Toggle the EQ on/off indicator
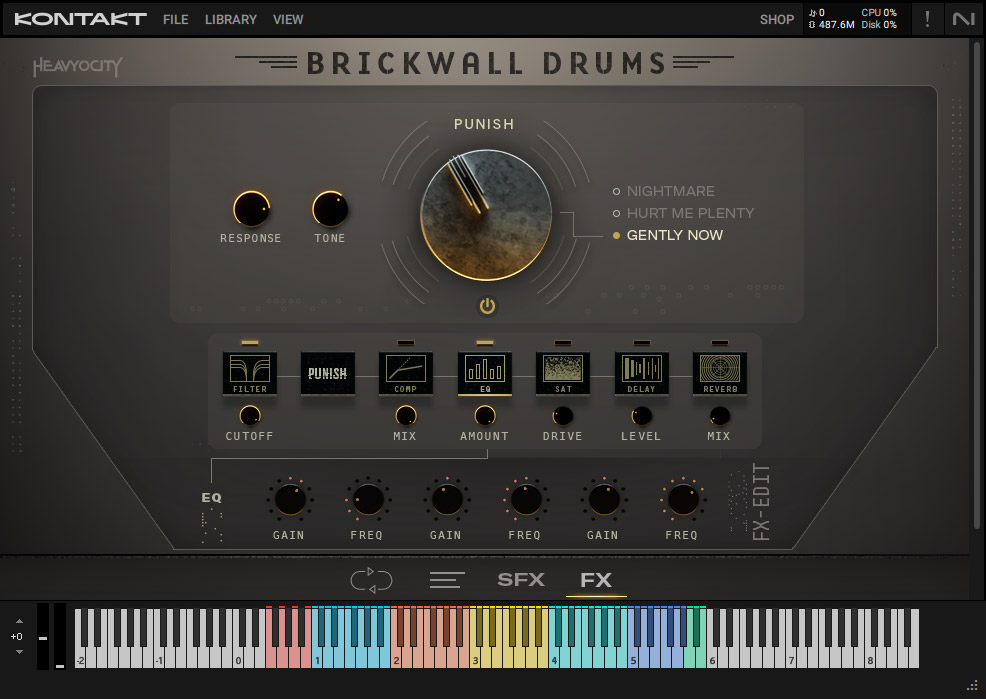The height and width of the screenshot is (699, 986). (485, 343)
